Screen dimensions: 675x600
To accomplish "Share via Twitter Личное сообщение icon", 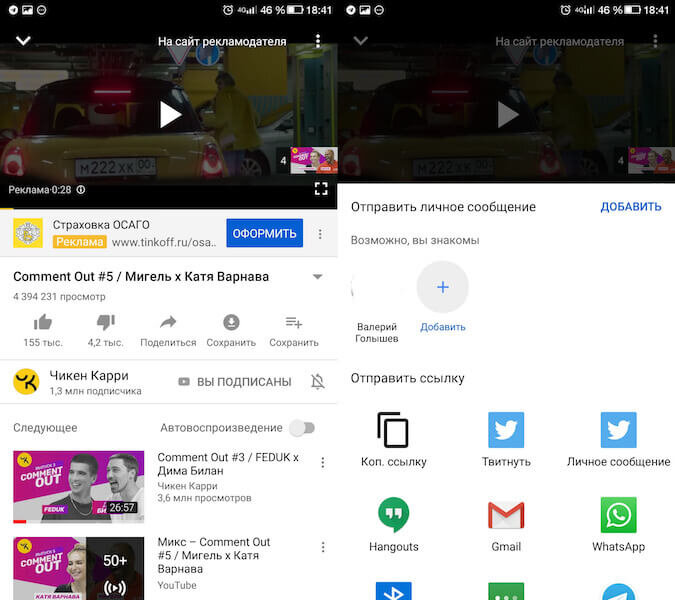I will pyautogui.click(x=618, y=430).
